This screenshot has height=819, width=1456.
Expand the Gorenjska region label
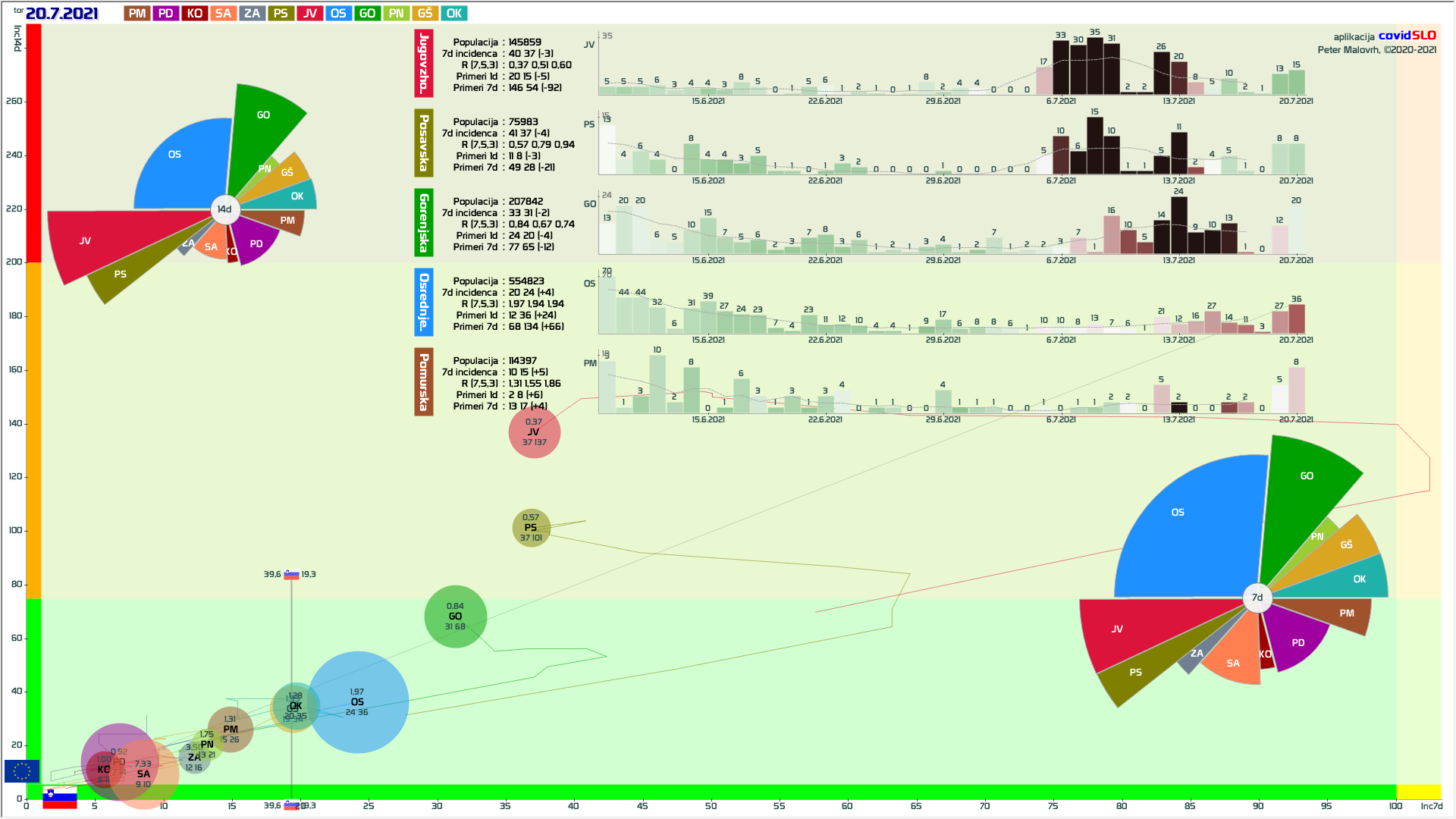click(424, 223)
